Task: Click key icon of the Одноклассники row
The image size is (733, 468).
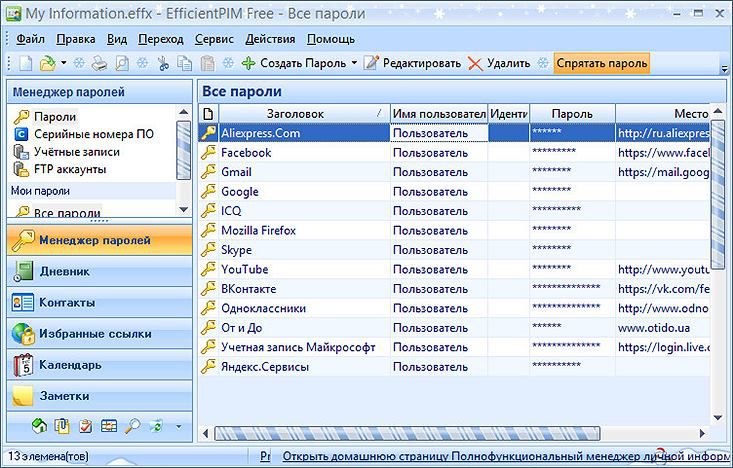Action: (x=208, y=308)
